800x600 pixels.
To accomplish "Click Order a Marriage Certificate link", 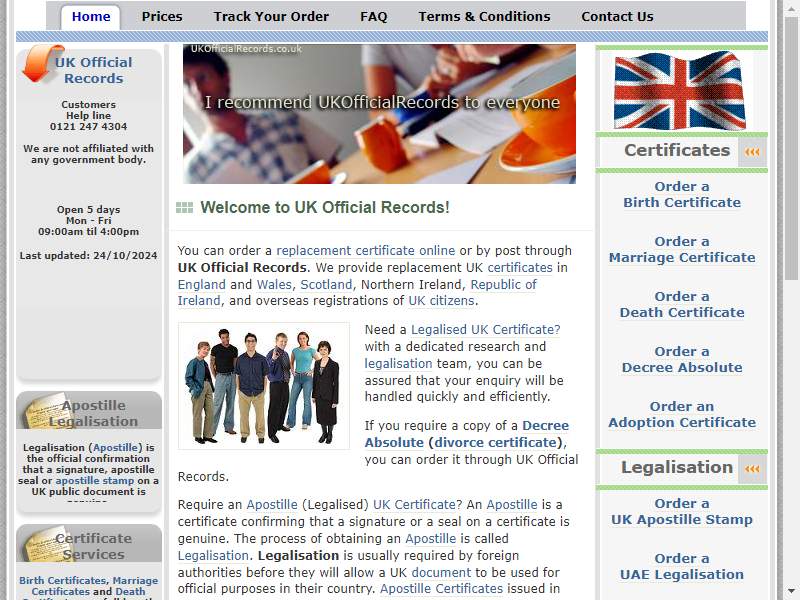I will tap(682, 249).
